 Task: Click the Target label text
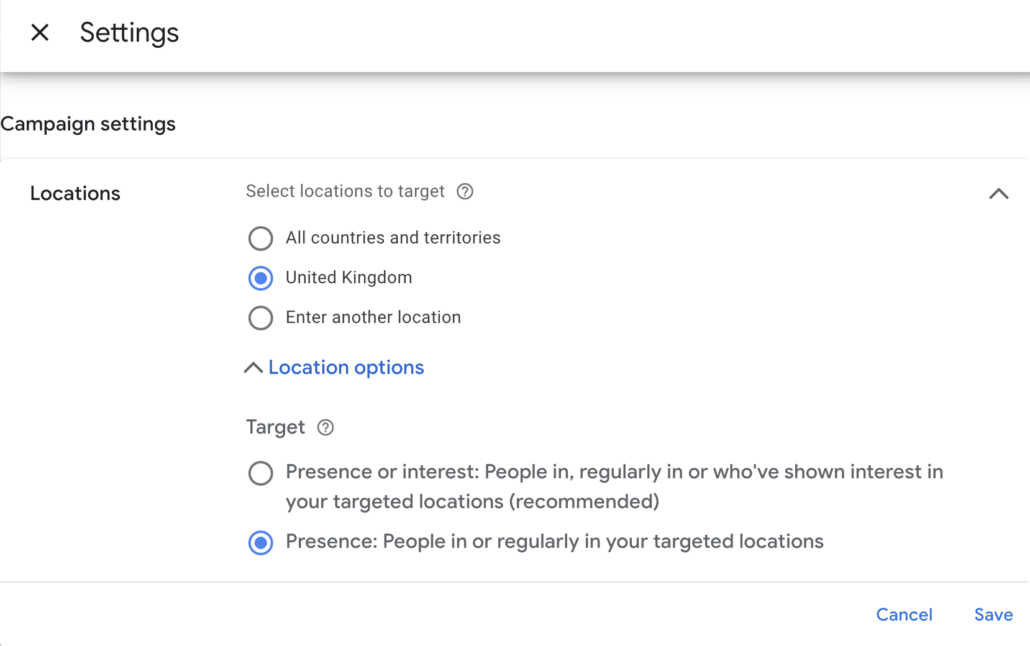[x=275, y=427]
